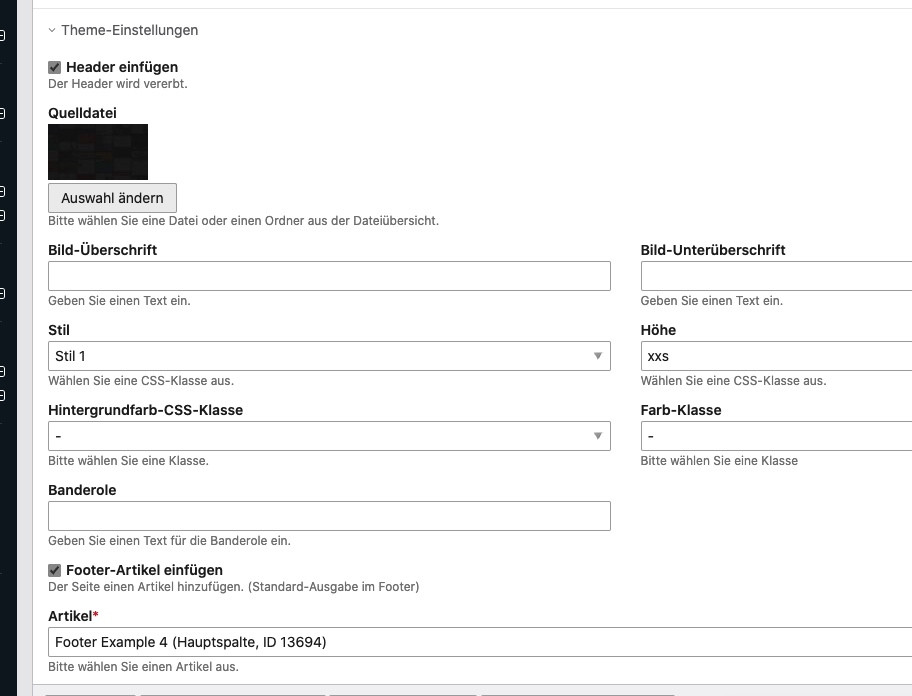The image size is (912, 696).
Task: Click into the Banderole text field
Action: (x=329, y=516)
